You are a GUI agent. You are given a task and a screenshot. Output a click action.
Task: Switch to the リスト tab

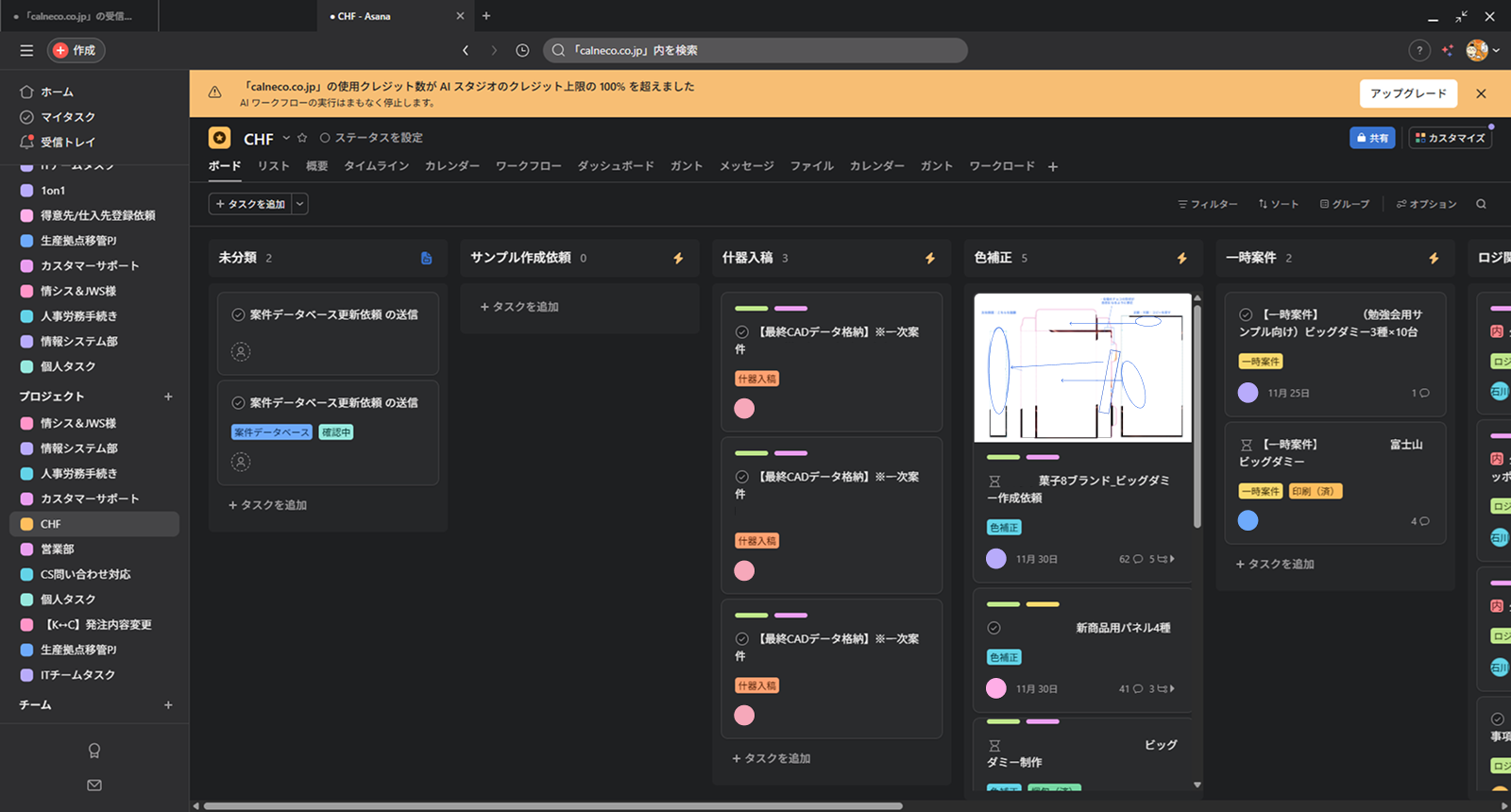coord(273,166)
